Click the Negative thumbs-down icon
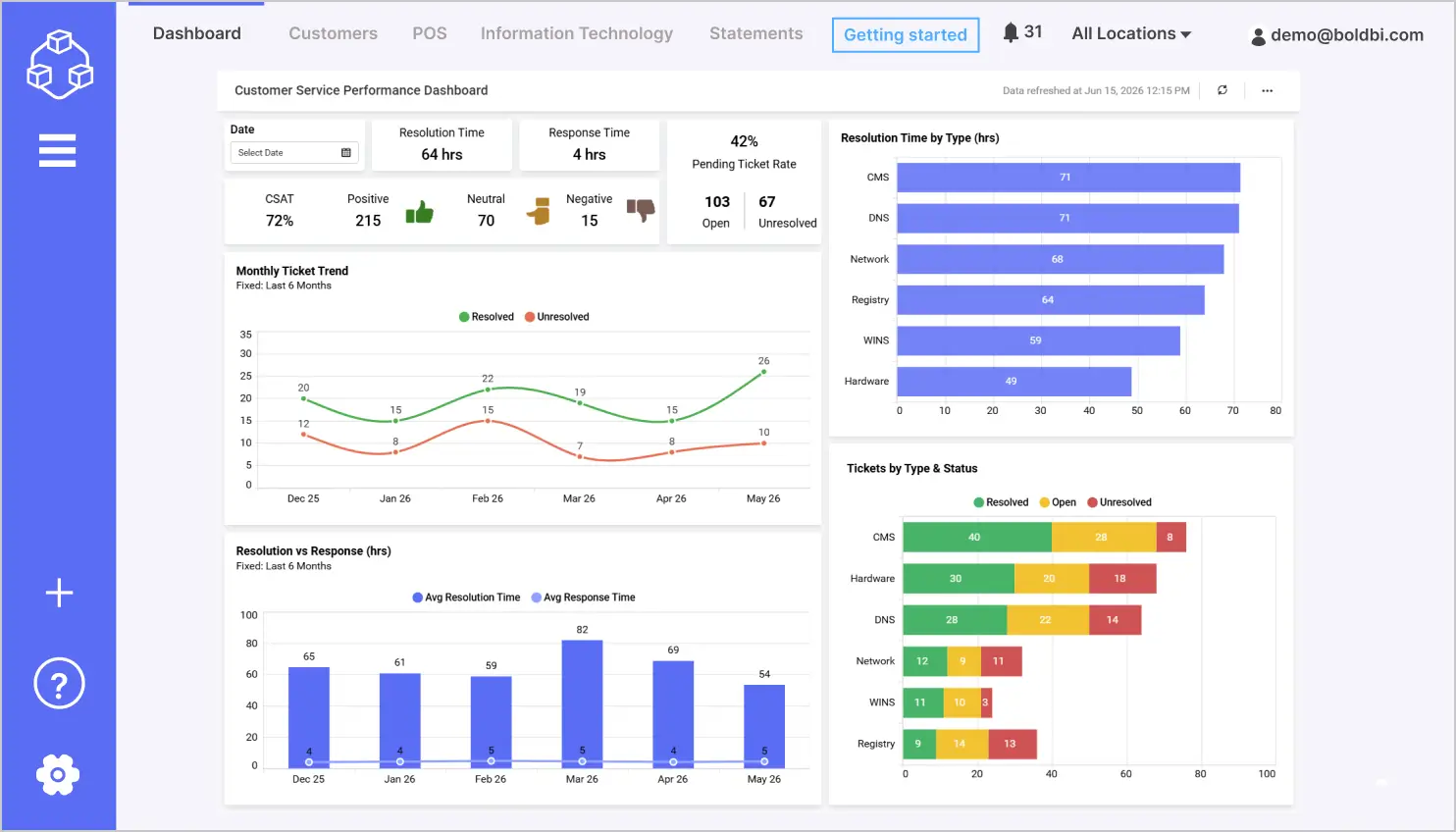This screenshot has height=832, width=1456. (x=641, y=210)
